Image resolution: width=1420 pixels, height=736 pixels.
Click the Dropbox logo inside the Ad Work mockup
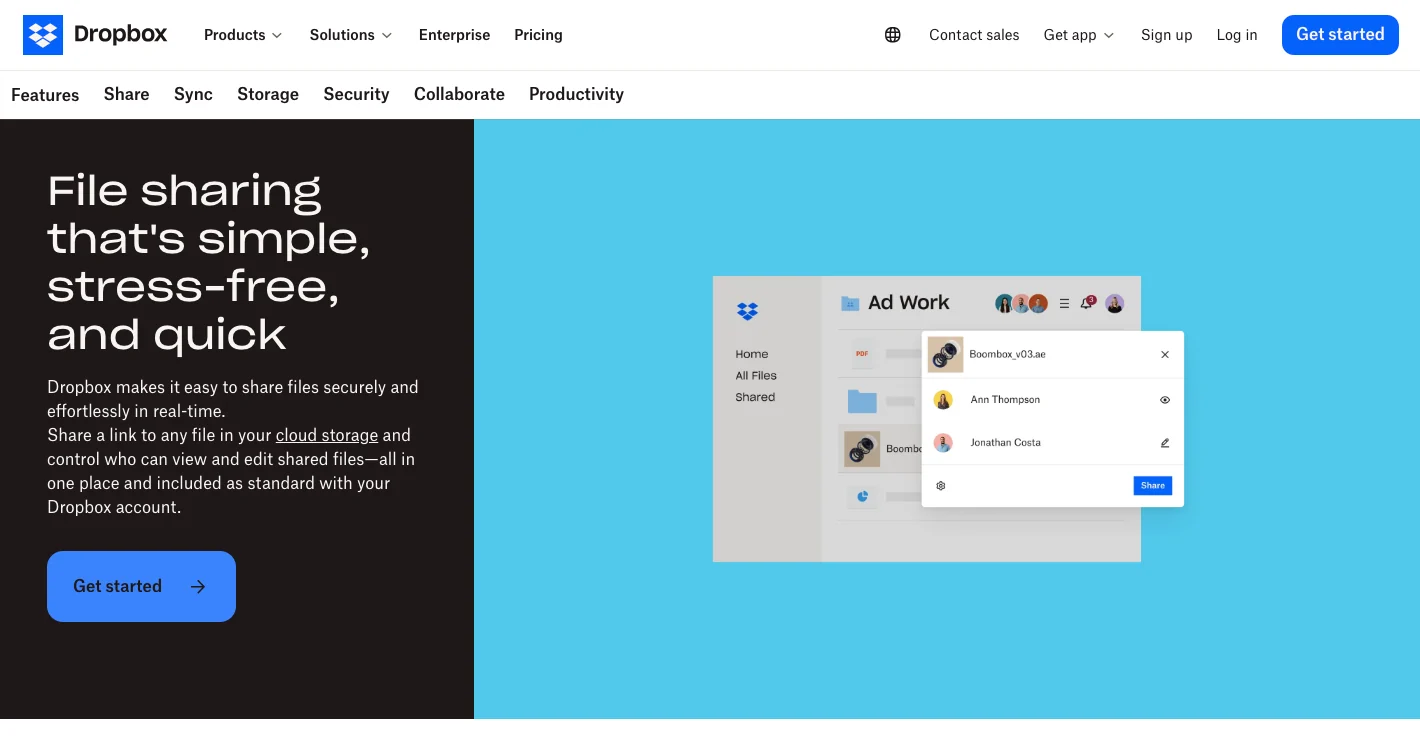tap(747, 311)
